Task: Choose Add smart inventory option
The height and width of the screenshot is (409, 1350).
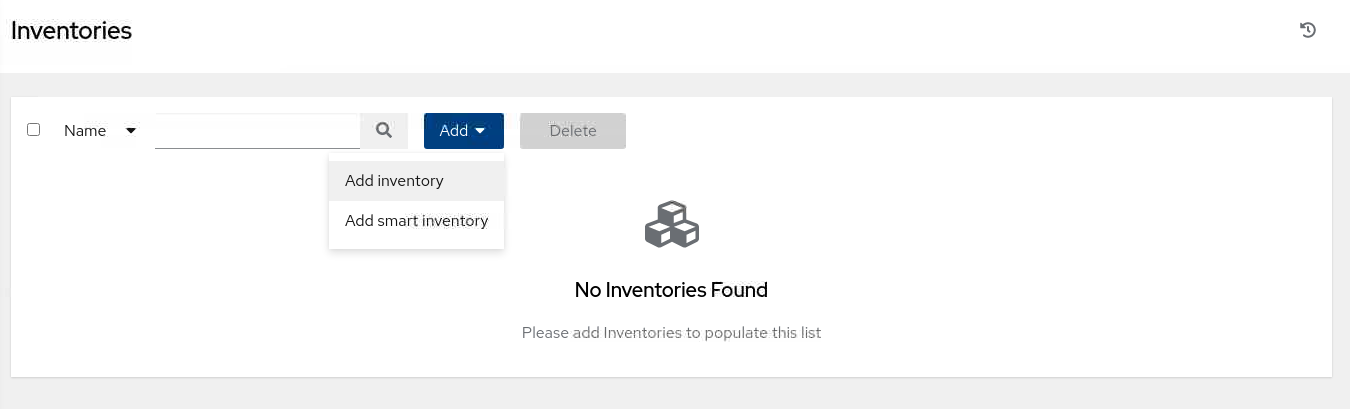Action: tap(416, 221)
